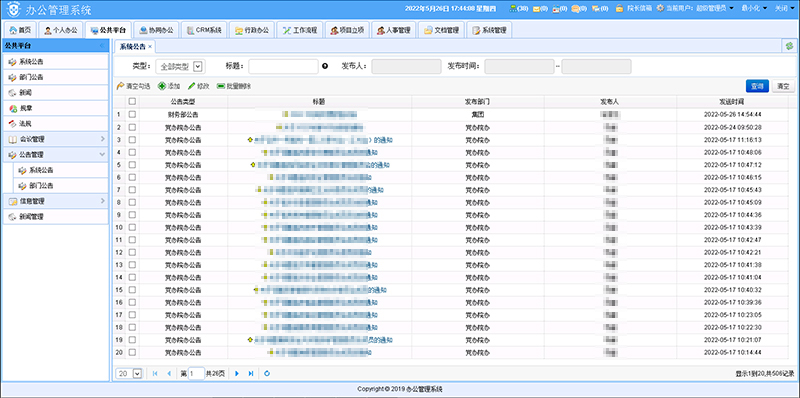Go to the previous page of results
The width and height of the screenshot is (800, 398).
[169, 374]
